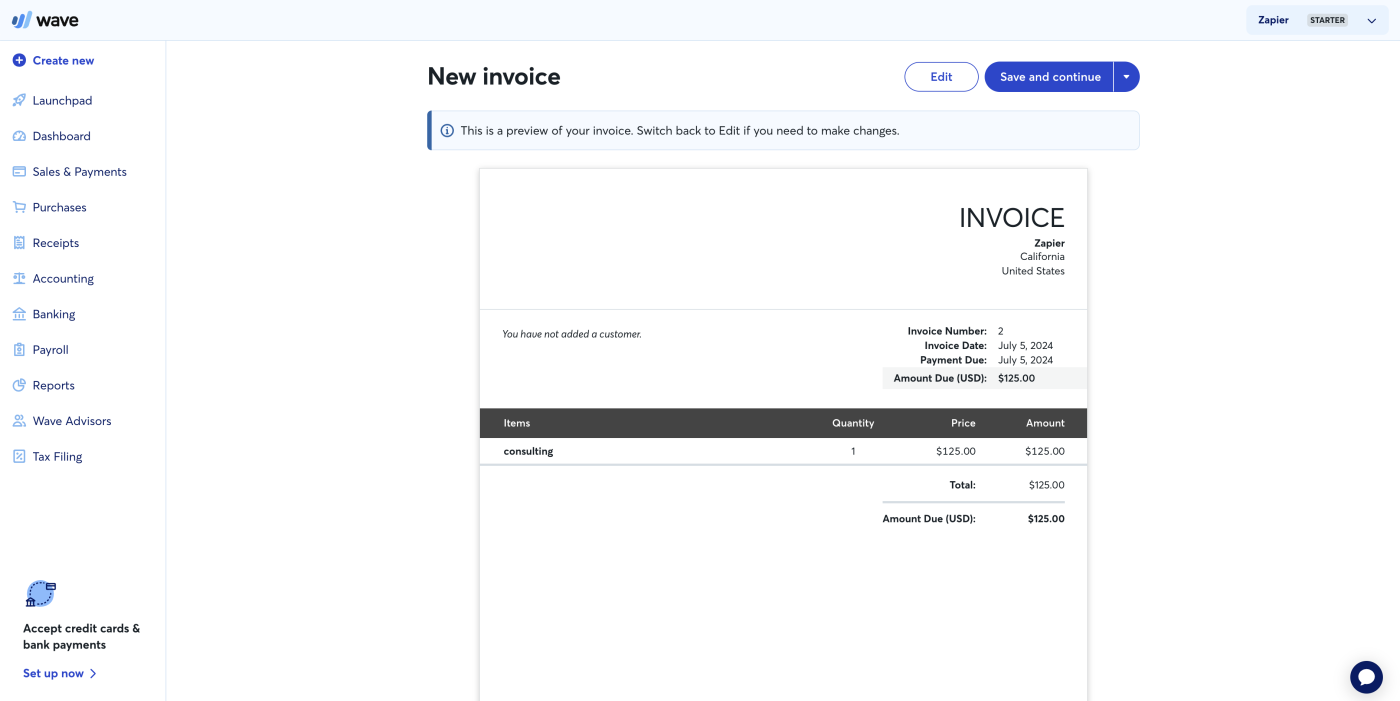Open the Zapier STARTER account switcher
This screenshot has width=1400, height=701.
coord(1317,20)
